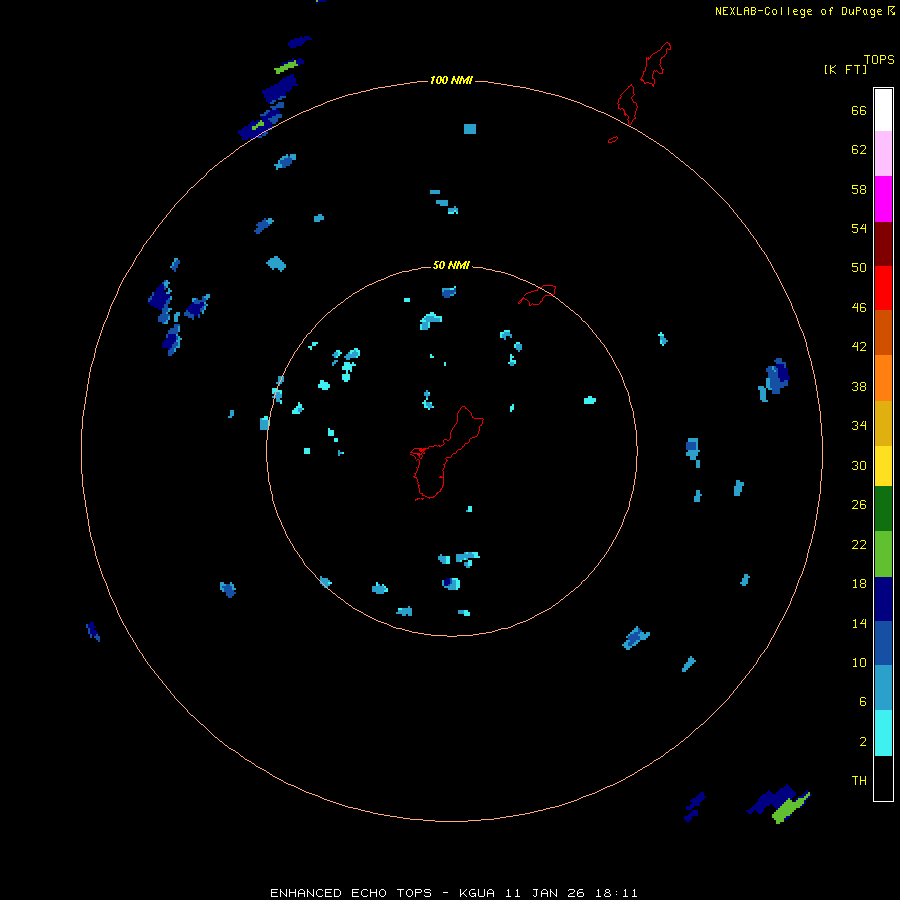Click the legend value 30
Screen dimensions: 900x900
click(x=859, y=465)
